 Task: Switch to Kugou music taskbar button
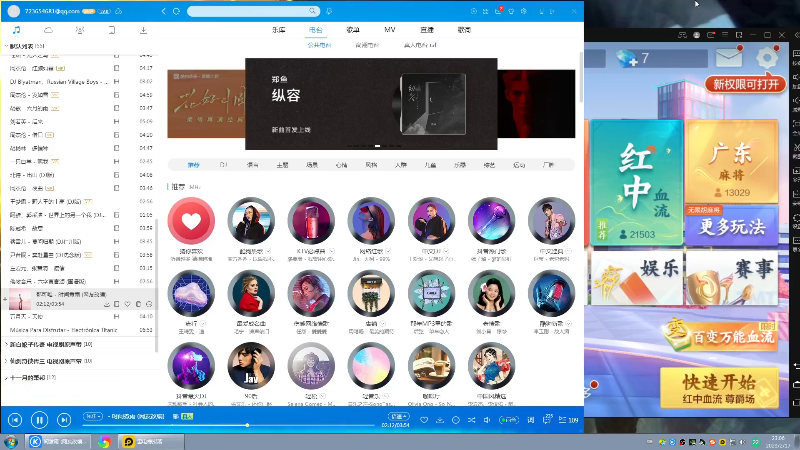tap(58, 442)
